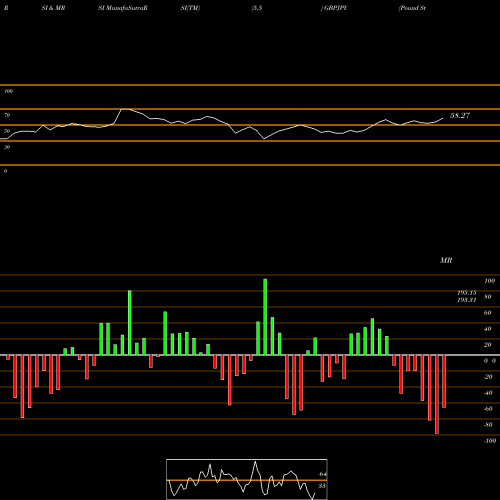Click the MR axis label -60
The image size is (500, 500).
pyautogui.click(x=488, y=409)
